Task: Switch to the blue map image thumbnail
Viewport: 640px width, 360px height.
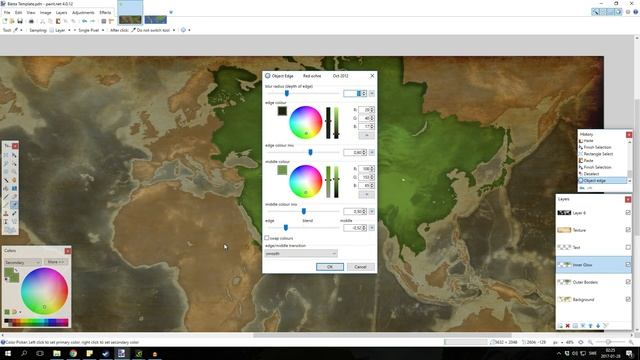Action: [x=156, y=19]
